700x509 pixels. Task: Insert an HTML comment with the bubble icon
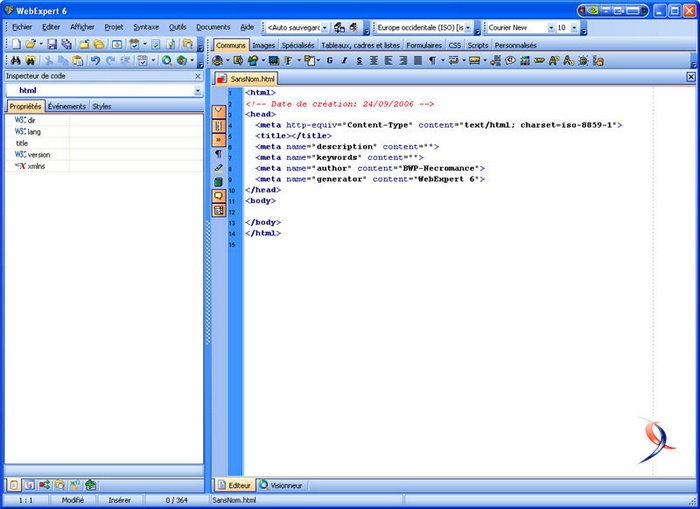(x=510, y=60)
